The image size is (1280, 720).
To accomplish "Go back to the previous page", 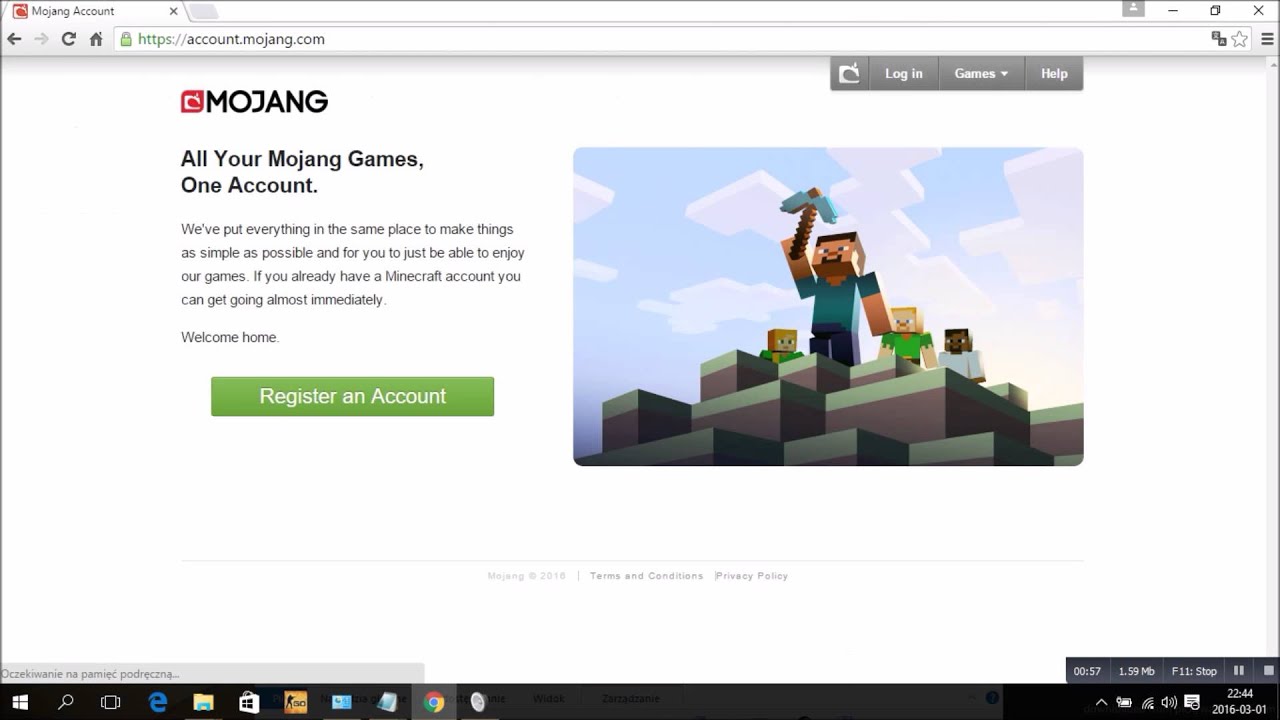I will coord(14,39).
